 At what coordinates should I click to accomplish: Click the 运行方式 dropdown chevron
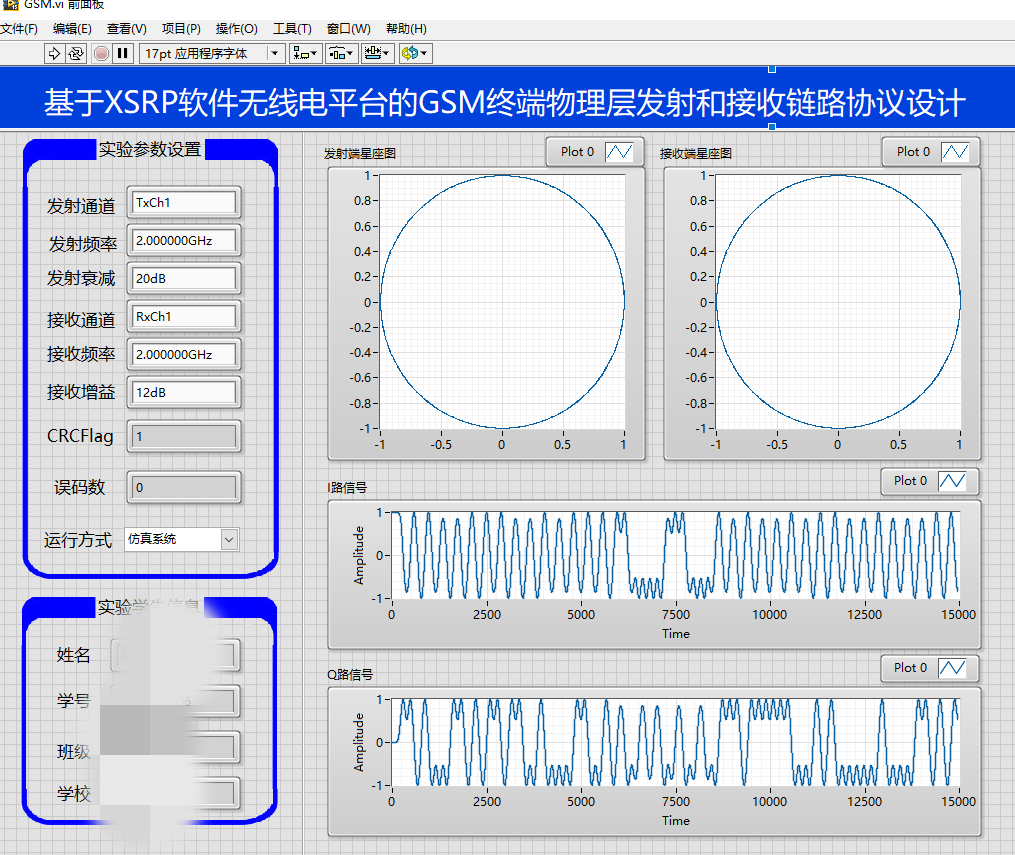tap(229, 539)
